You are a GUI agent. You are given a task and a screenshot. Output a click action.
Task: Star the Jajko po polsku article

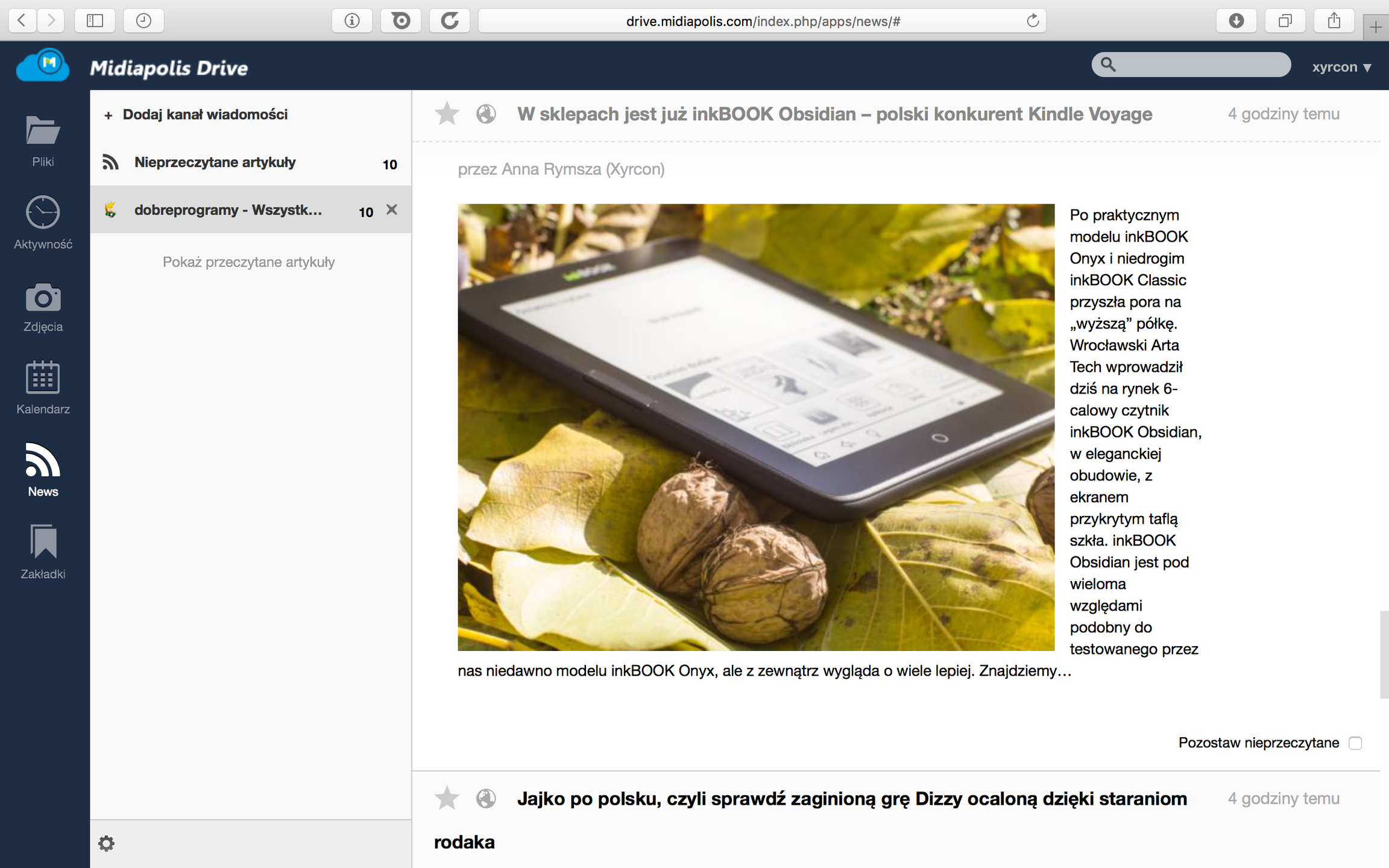(447, 797)
